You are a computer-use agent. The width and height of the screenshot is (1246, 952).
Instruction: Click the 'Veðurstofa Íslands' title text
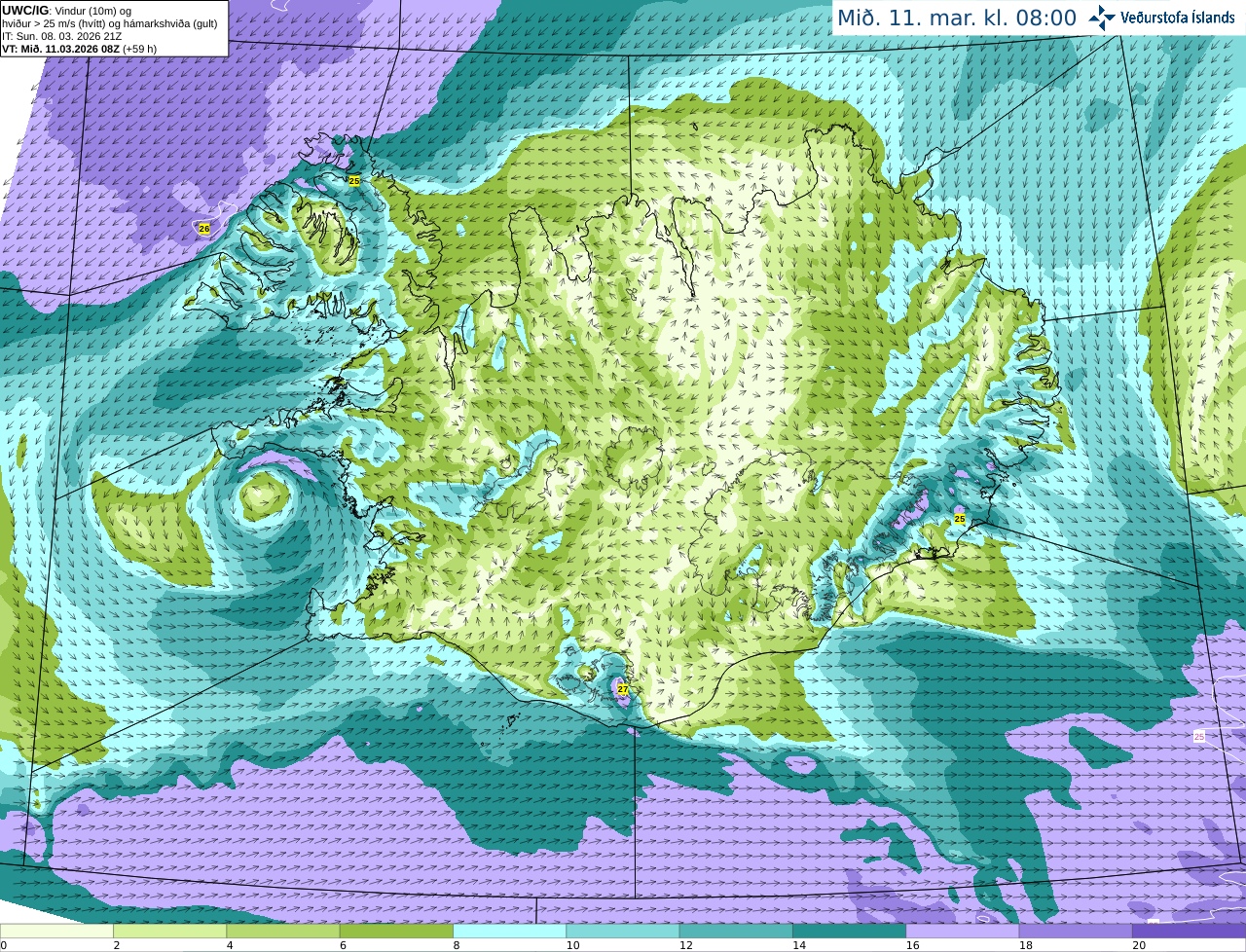pos(1178,18)
